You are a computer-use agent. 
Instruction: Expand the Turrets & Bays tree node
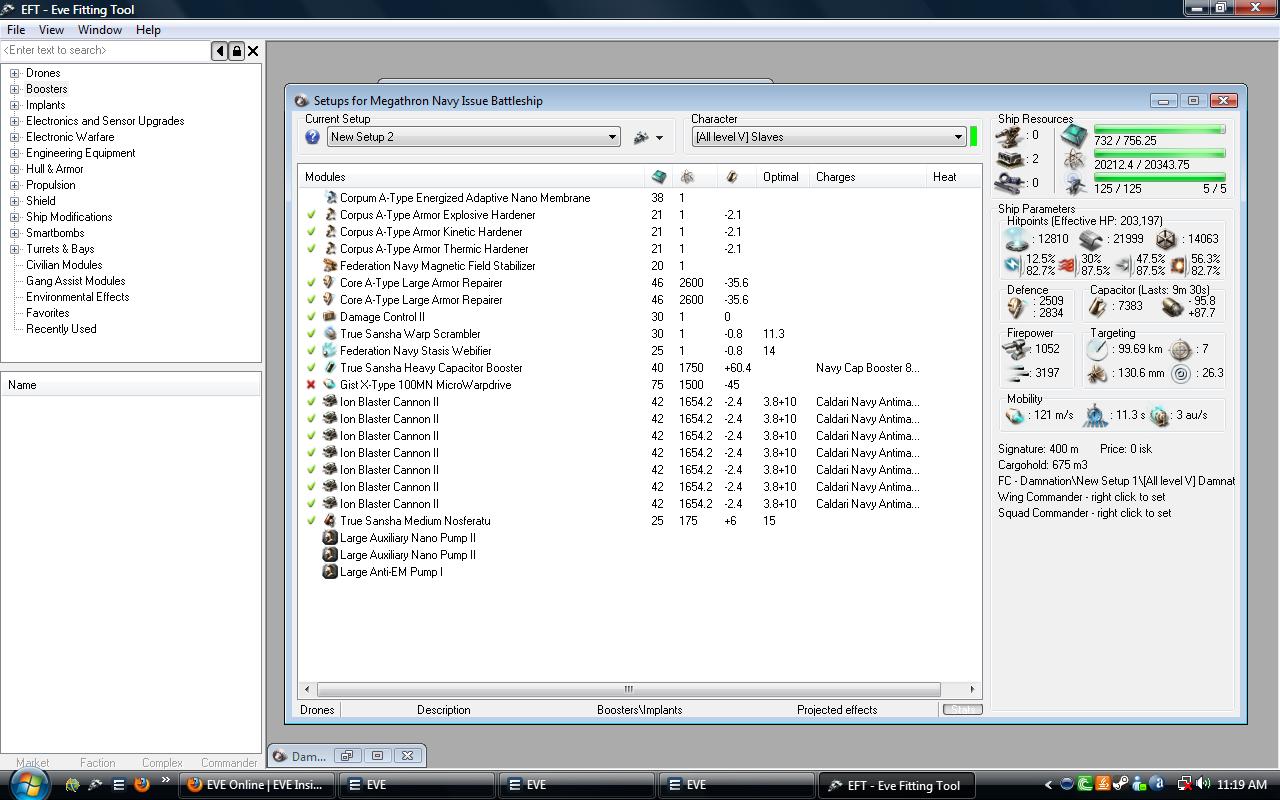click(15, 249)
